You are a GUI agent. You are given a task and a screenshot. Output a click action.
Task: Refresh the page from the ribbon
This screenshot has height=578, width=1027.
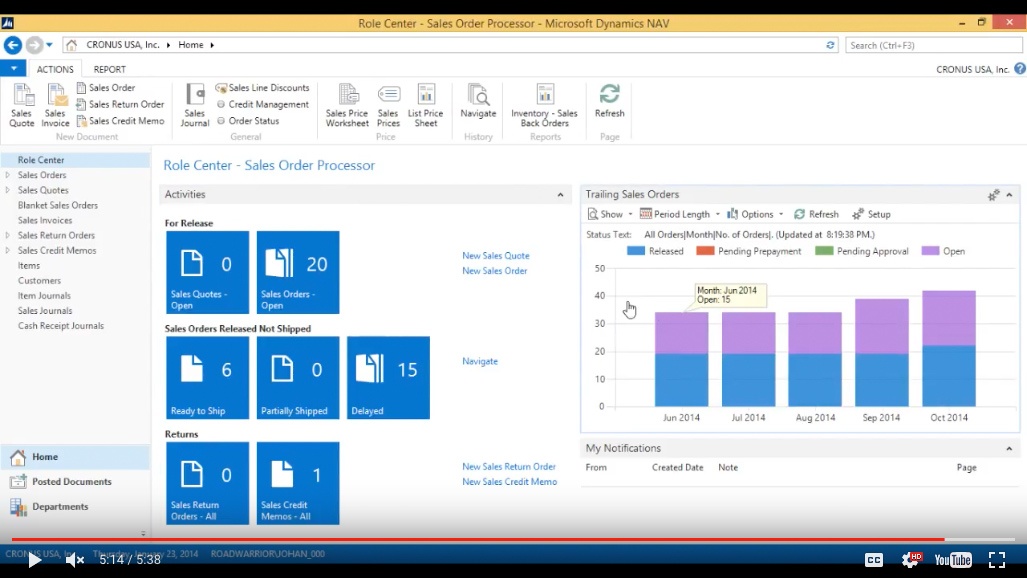click(x=610, y=102)
